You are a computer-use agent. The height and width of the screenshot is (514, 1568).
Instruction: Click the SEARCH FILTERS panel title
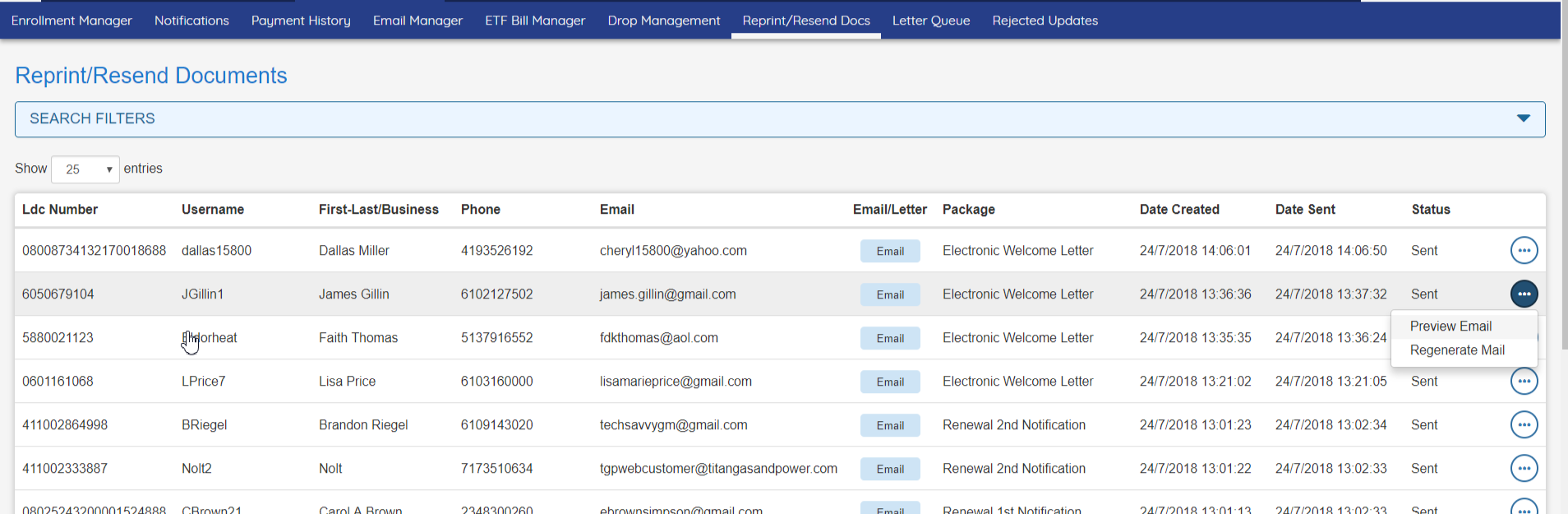tap(92, 118)
